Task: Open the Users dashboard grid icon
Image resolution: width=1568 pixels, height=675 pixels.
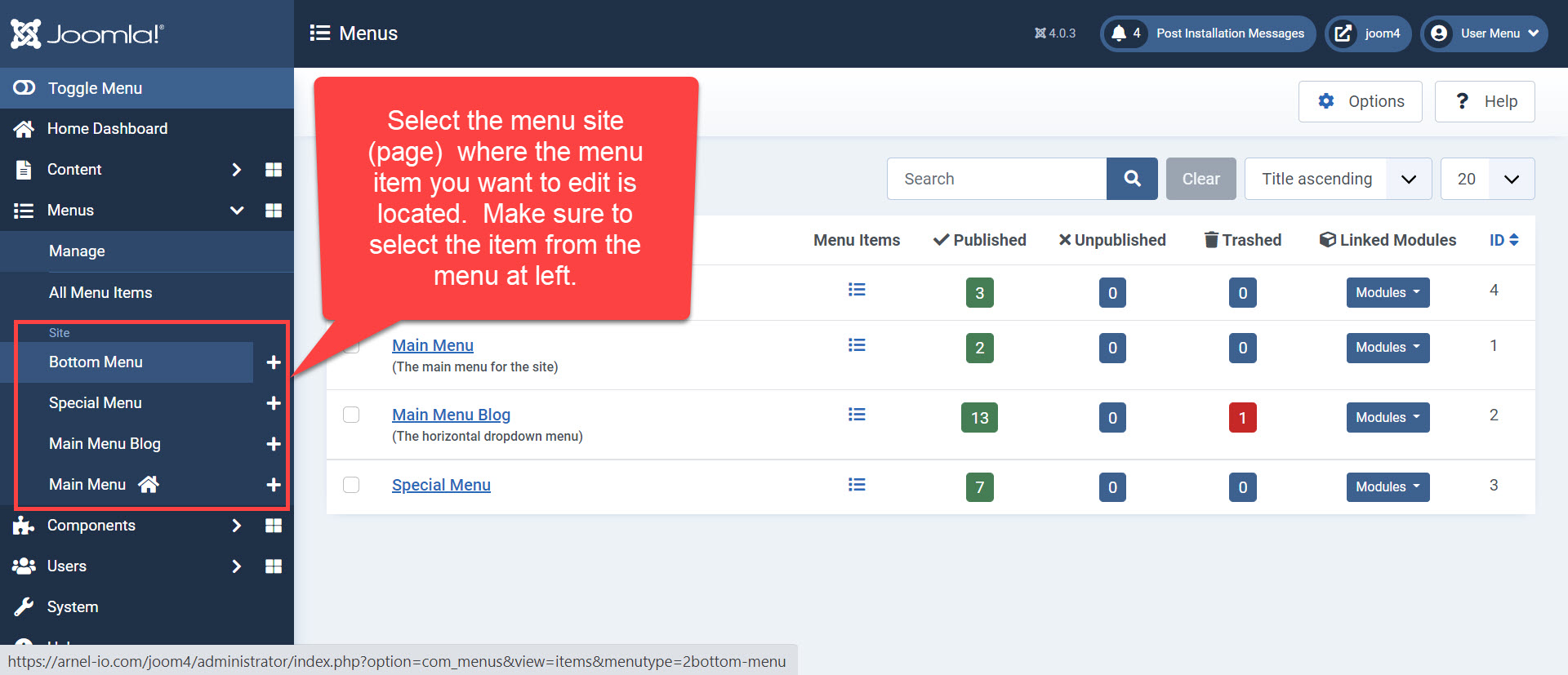Action: [274, 566]
